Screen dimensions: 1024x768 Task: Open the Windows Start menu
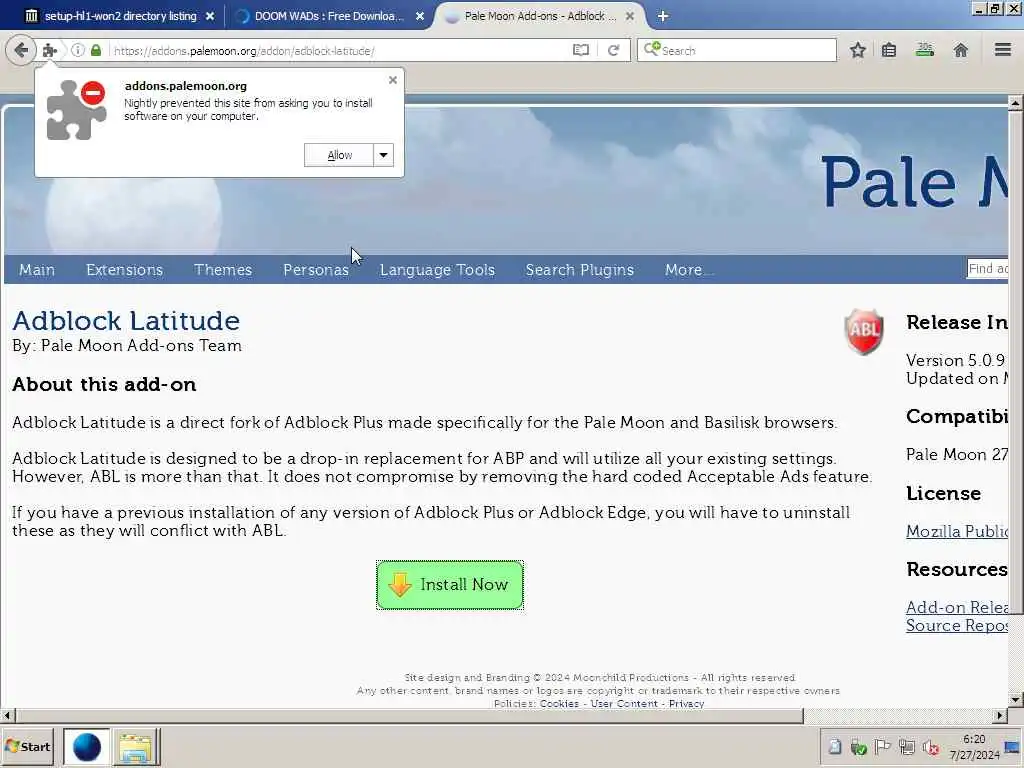pyautogui.click(x=28, y=746)
